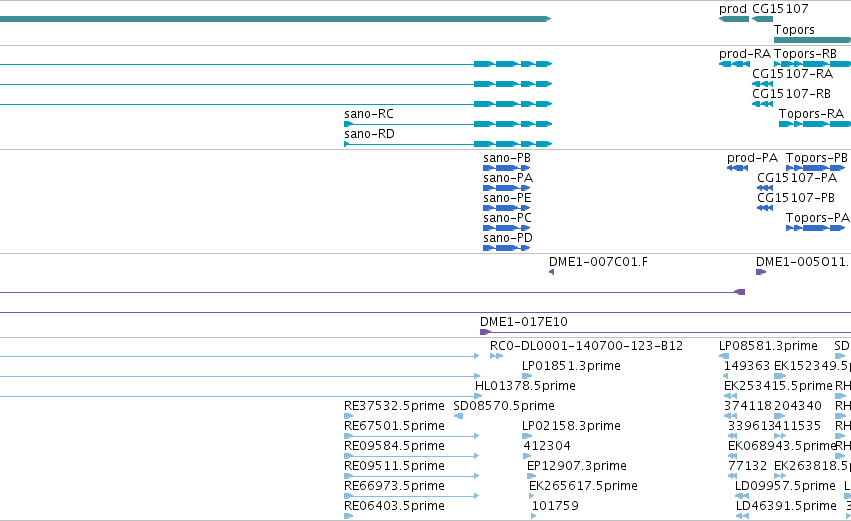Select the 101759 EST label
The width and height of the screenshot is (851, 521).
555,506
